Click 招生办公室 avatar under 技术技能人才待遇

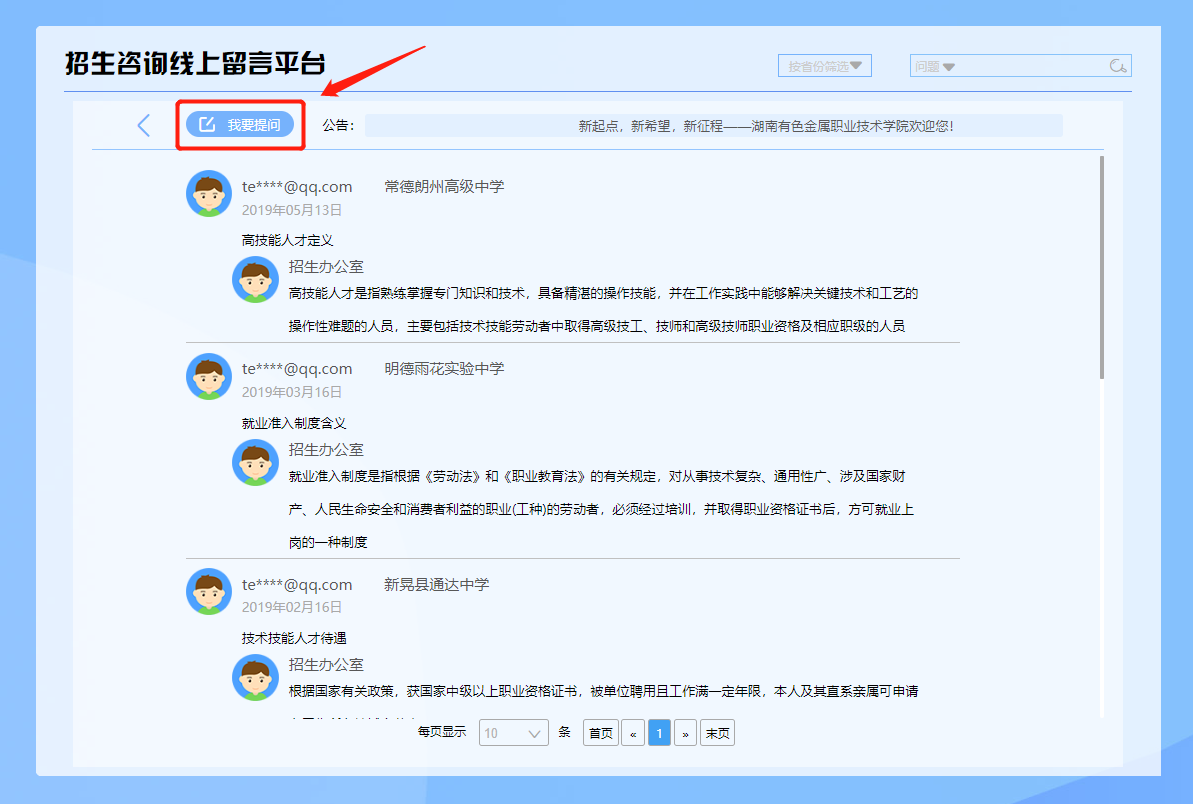255,677
